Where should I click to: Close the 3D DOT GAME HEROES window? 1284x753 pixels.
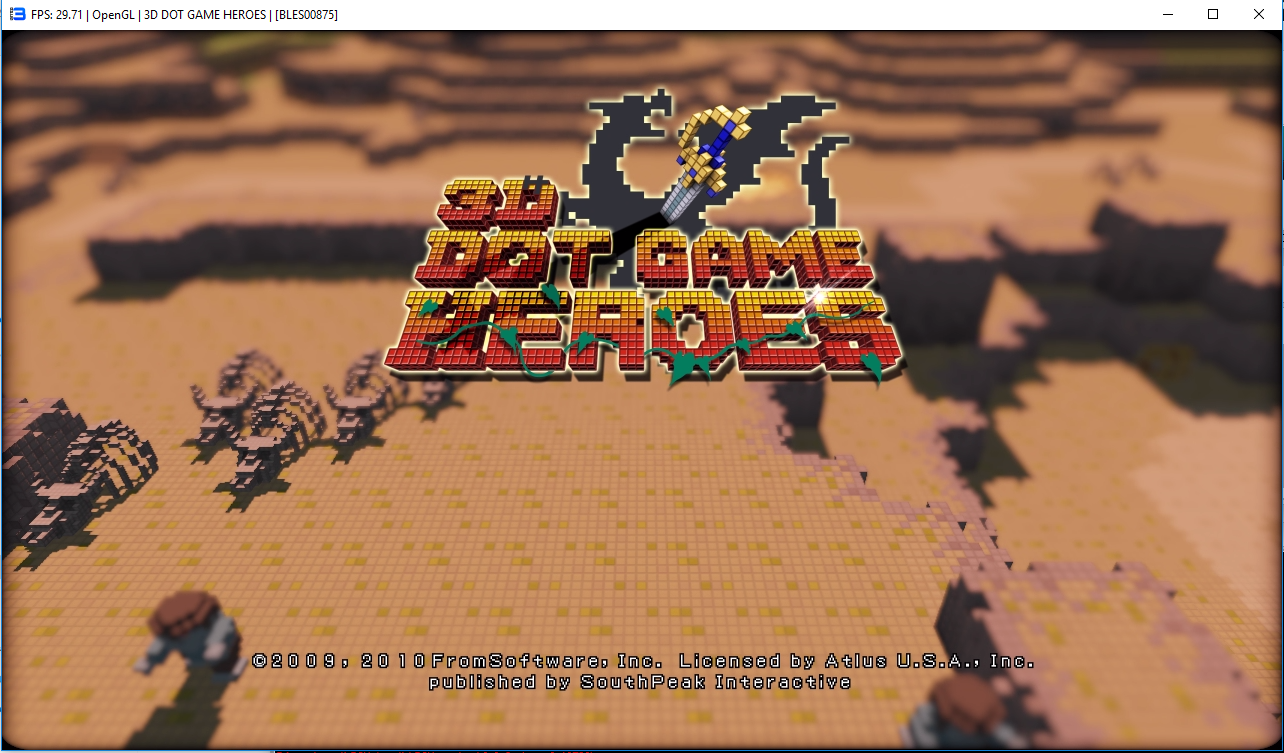tap(1259, 15)
